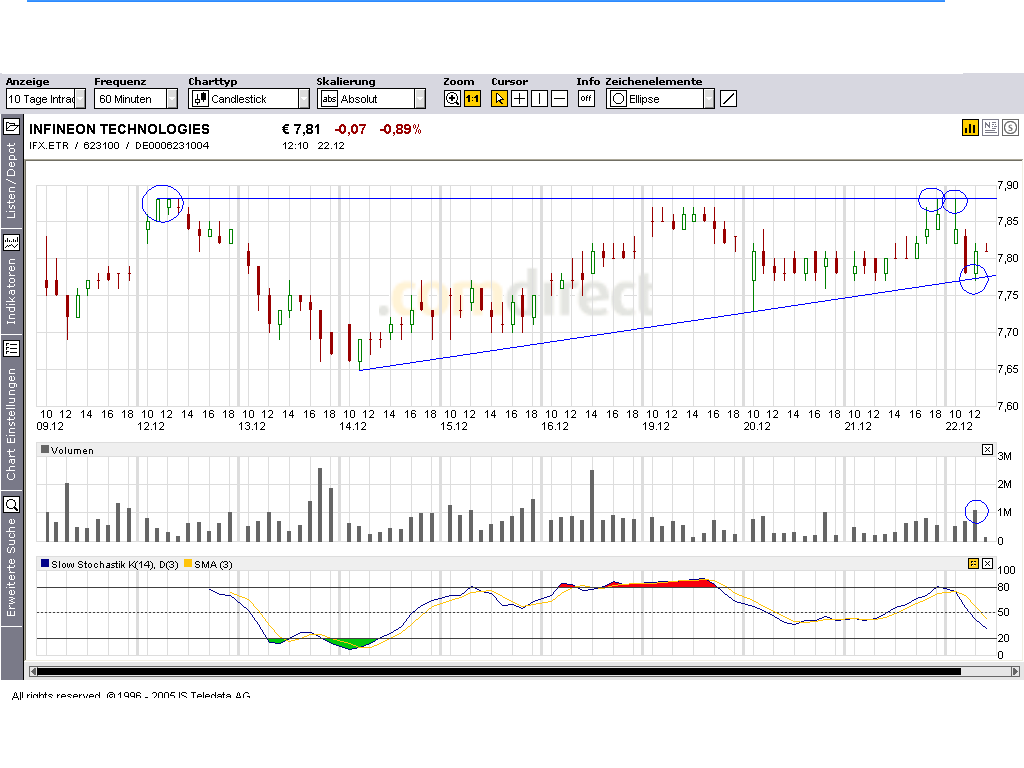Click the zoom-in magnifier icon
The width and height of the screenshot is (1024, 768).
point(452,99)
